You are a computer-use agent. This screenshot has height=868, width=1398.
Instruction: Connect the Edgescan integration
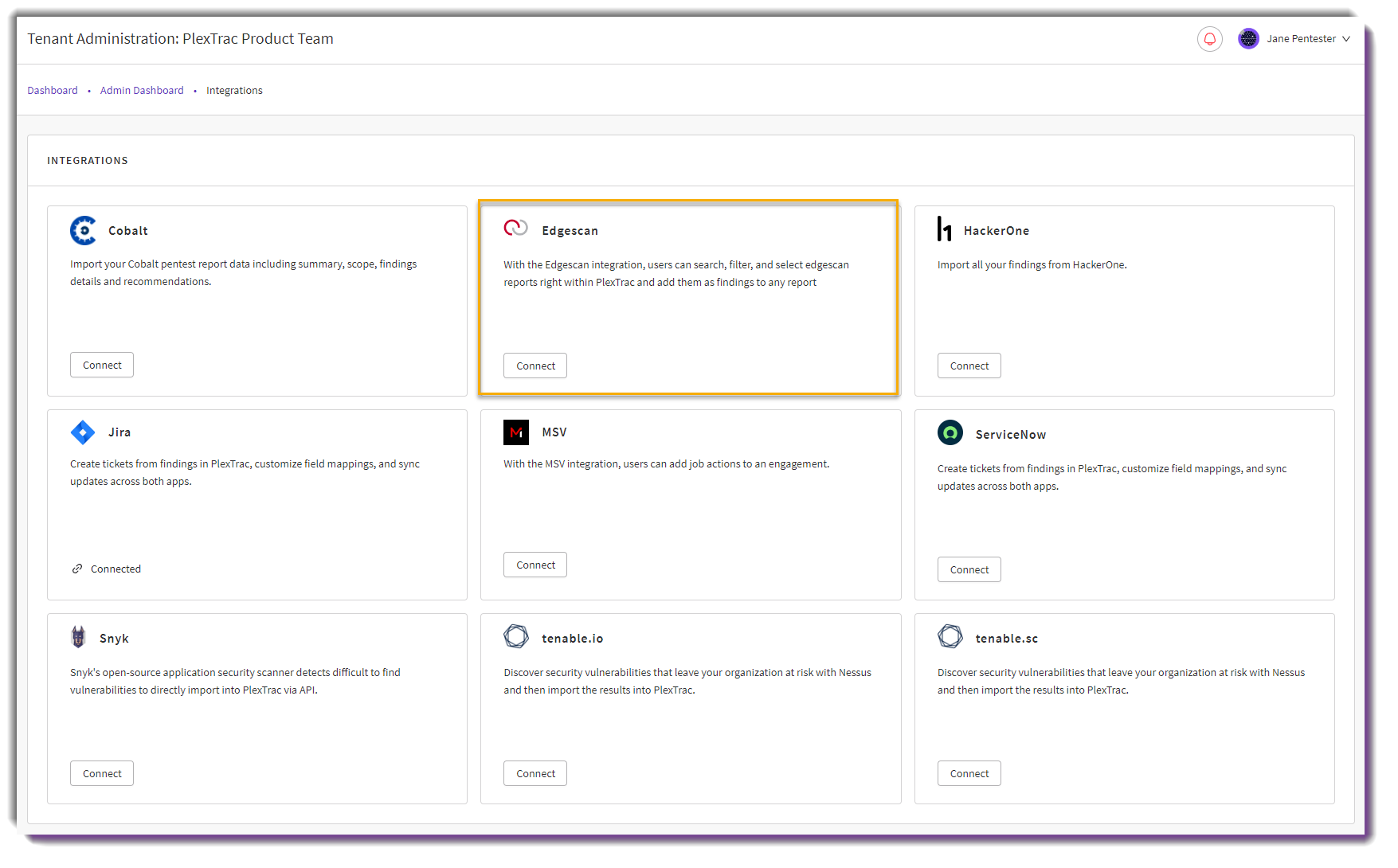click(535, 366)
